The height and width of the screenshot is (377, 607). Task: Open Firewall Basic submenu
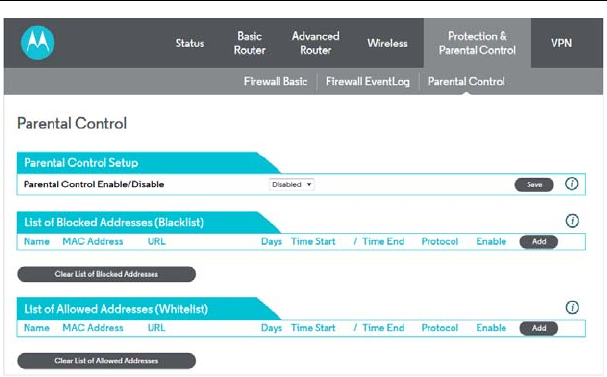[275, 81]
